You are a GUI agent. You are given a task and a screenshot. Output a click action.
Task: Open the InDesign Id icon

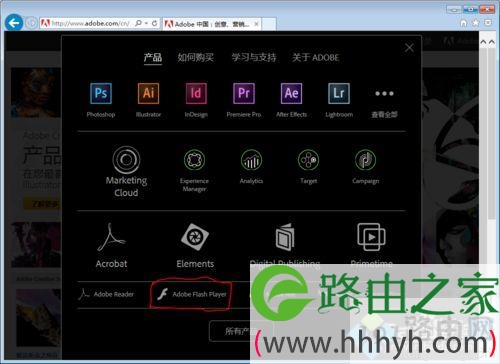tap(196, 93)
